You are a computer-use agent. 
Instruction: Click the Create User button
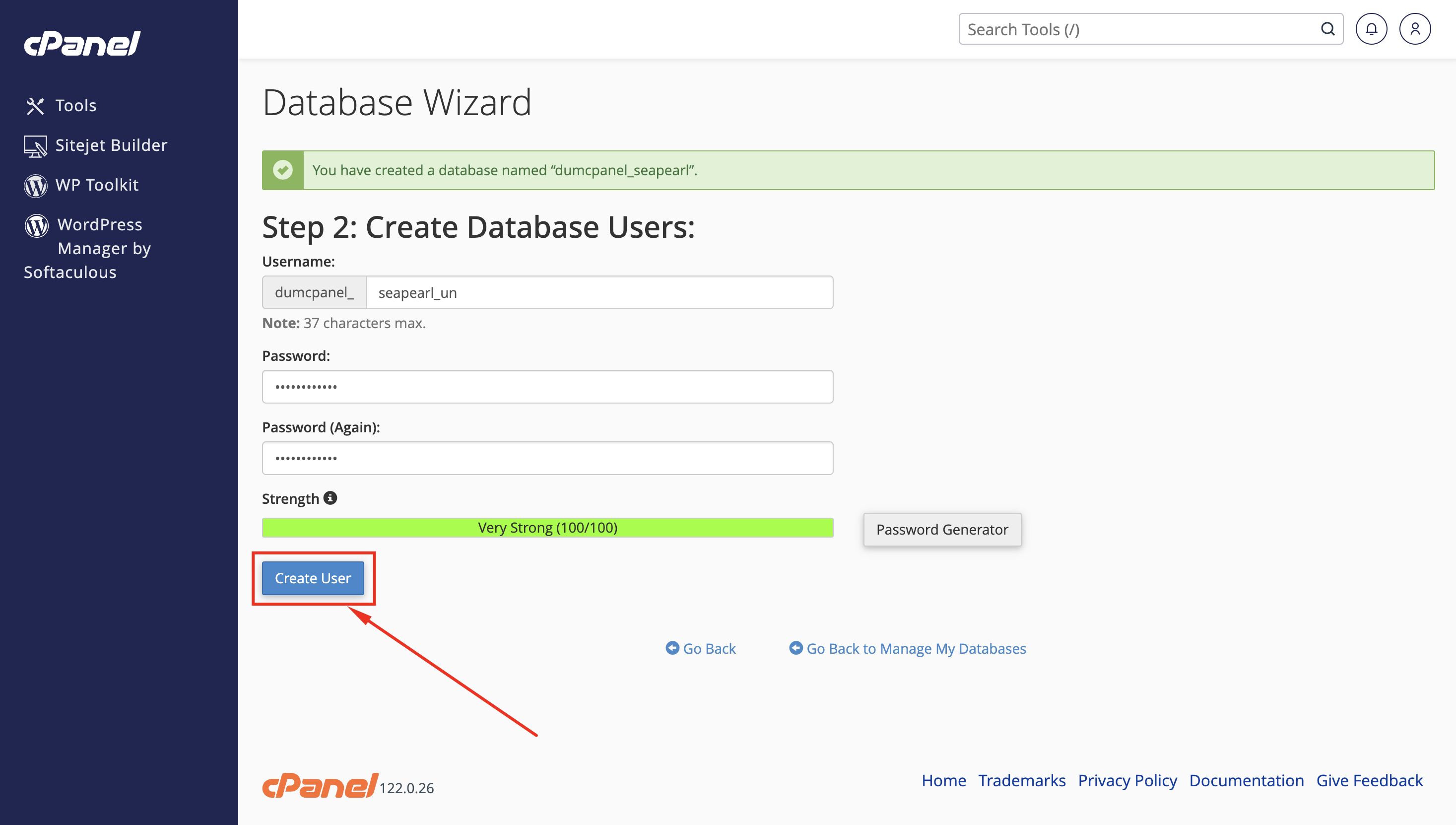313,578
